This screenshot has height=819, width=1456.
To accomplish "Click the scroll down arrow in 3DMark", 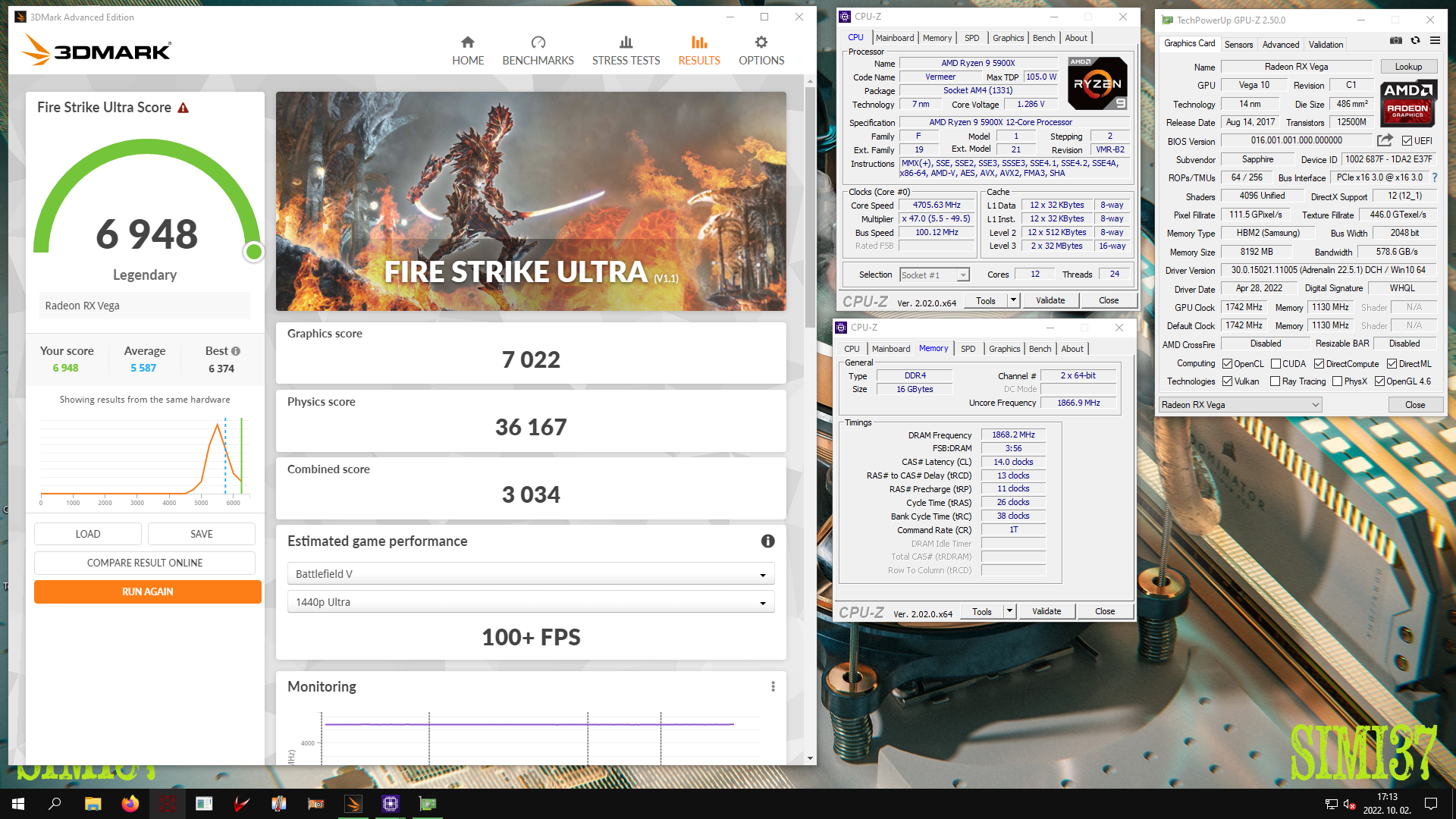I will coord(811,758).
